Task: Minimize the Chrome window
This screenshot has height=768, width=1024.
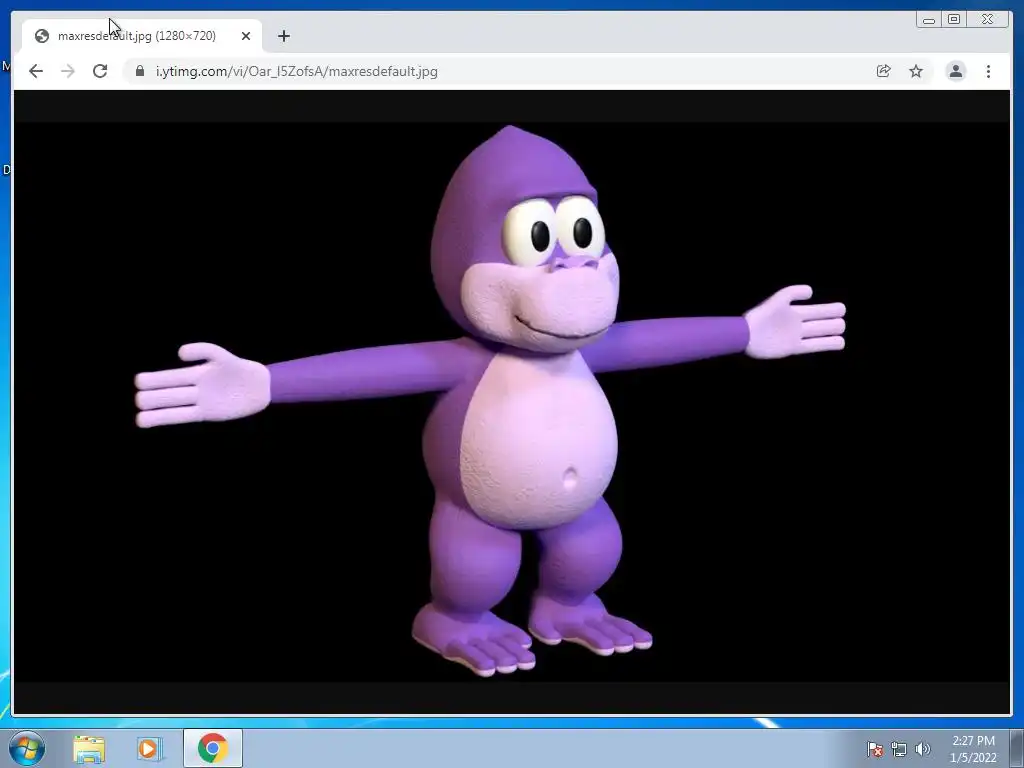Action: [929, 20]
